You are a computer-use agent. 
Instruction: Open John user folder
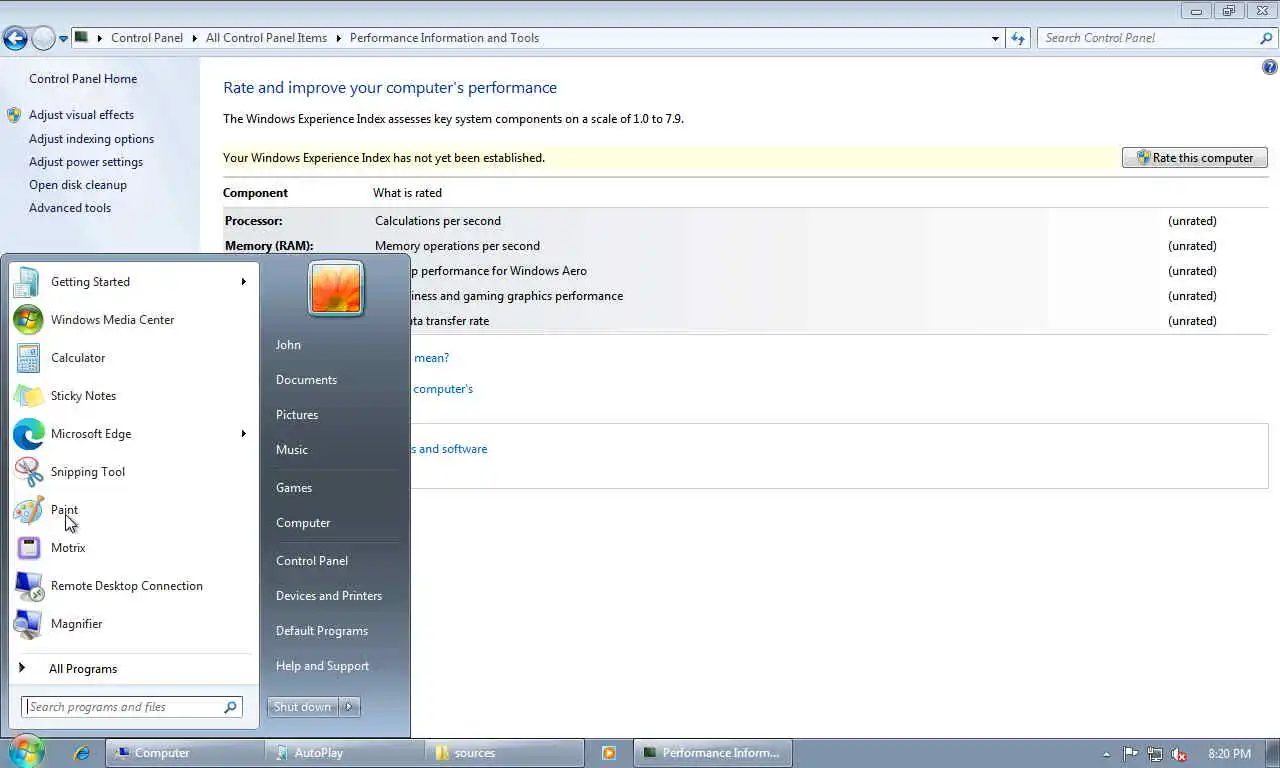(x=288, y=345)
